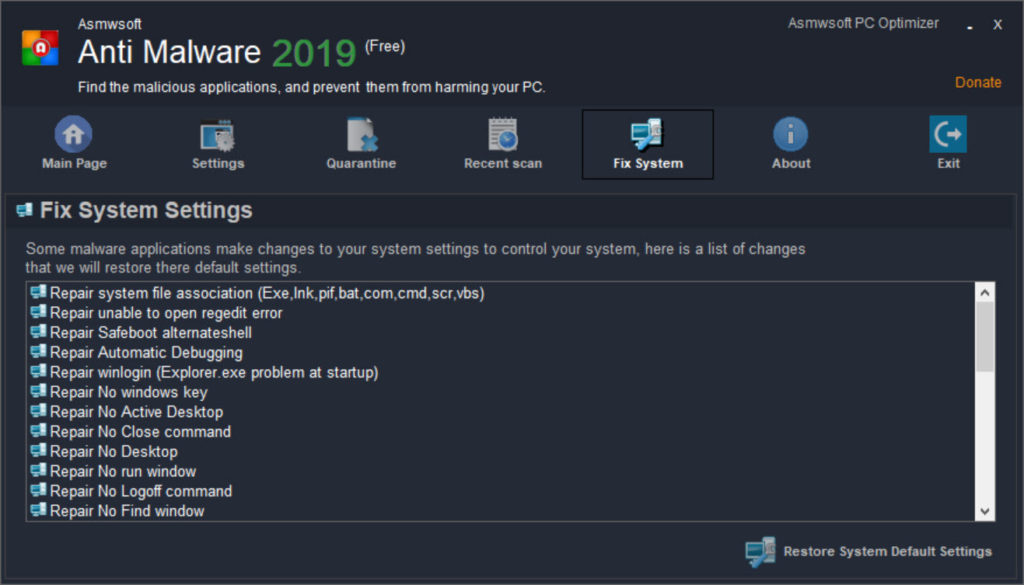
Task: Click icon beside Repair No Desktop
Action: pyautogui.click(x=39, y=450)
